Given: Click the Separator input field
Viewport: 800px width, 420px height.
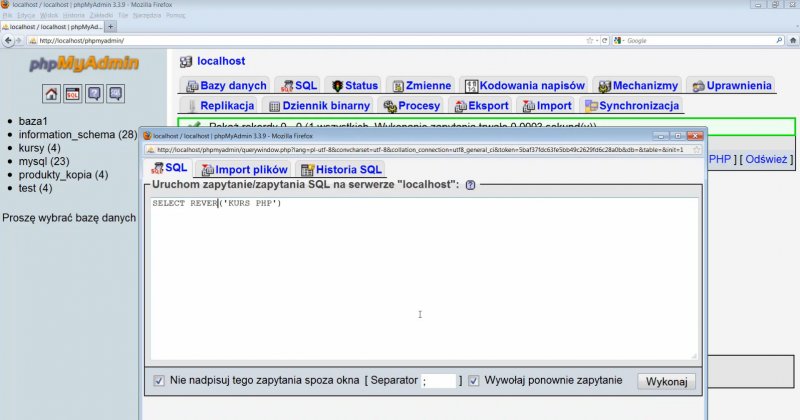Looking at the screenshot, I should pos(438,381).
